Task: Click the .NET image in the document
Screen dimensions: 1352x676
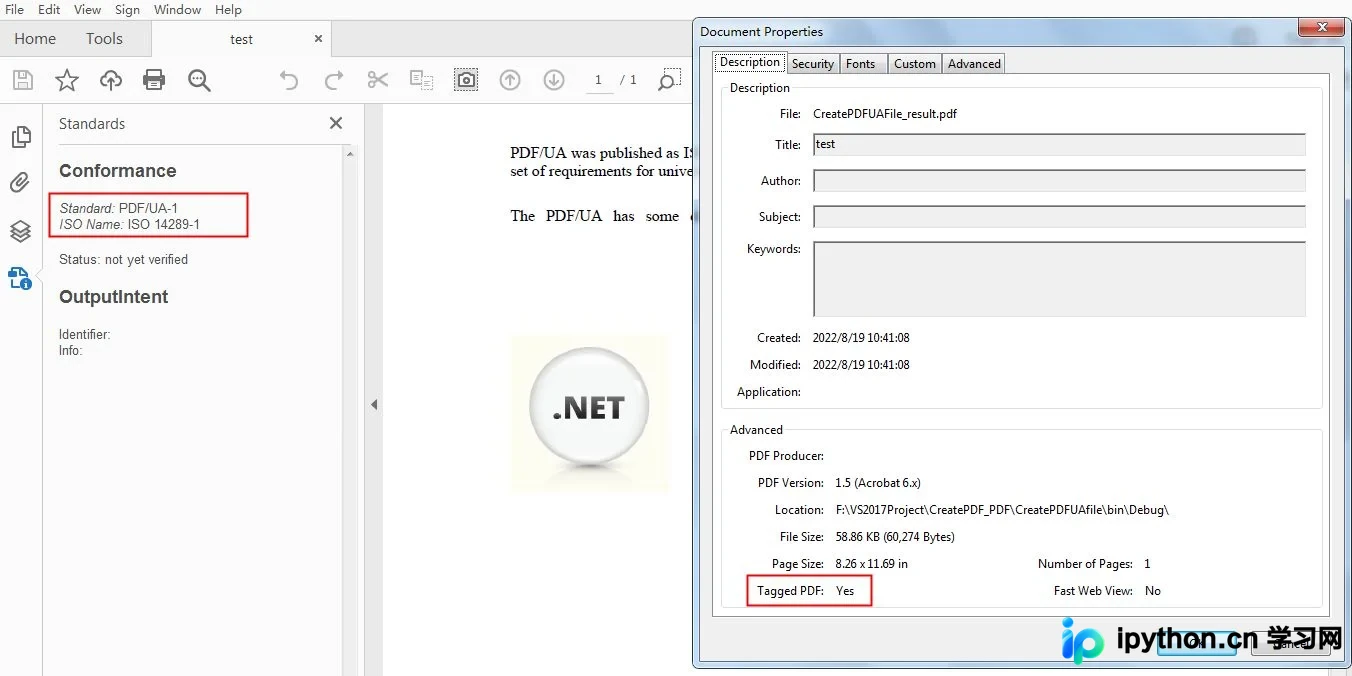Action: point(589,413)
